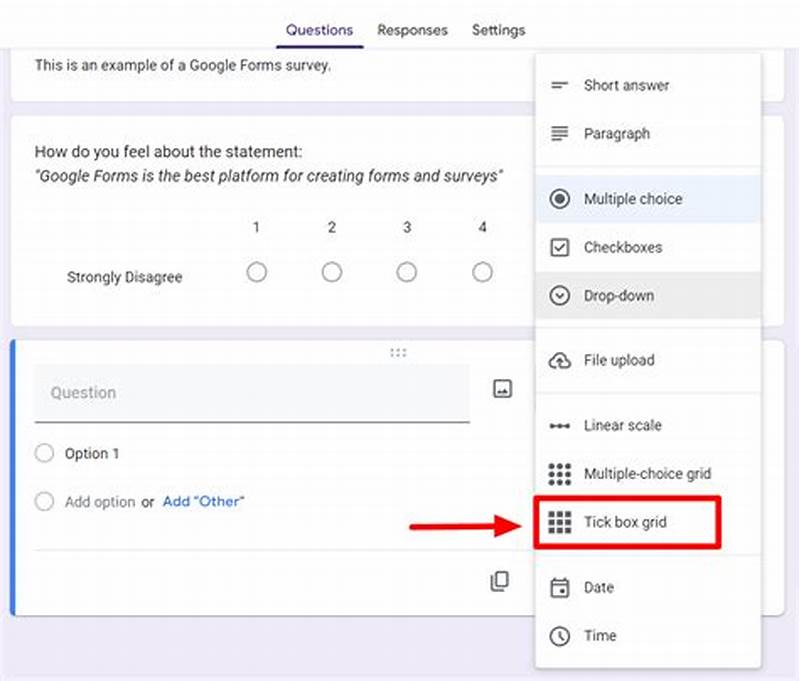Image resolution: width=800 pixels, height=681 pixels.
Task: Select the Option 1 radio button
Action: pos(44,453)
